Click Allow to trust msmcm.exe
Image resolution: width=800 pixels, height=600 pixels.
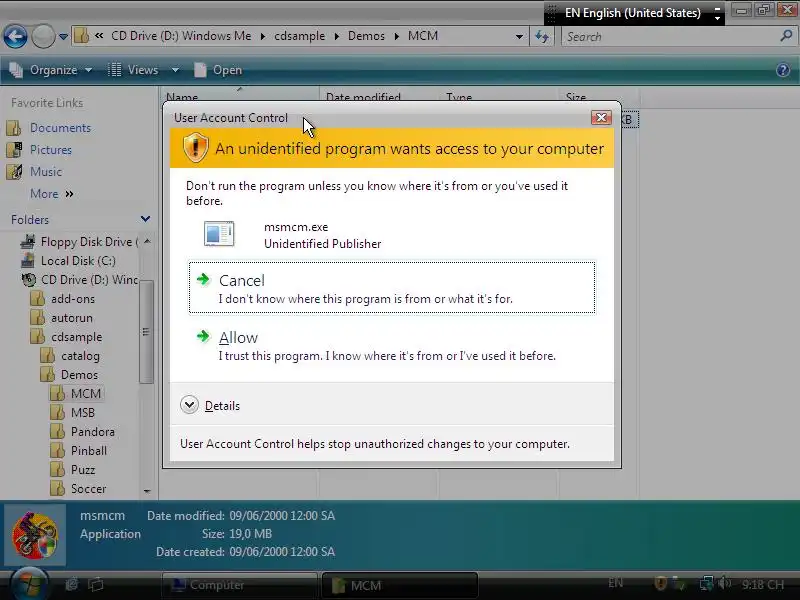(392, 346)
